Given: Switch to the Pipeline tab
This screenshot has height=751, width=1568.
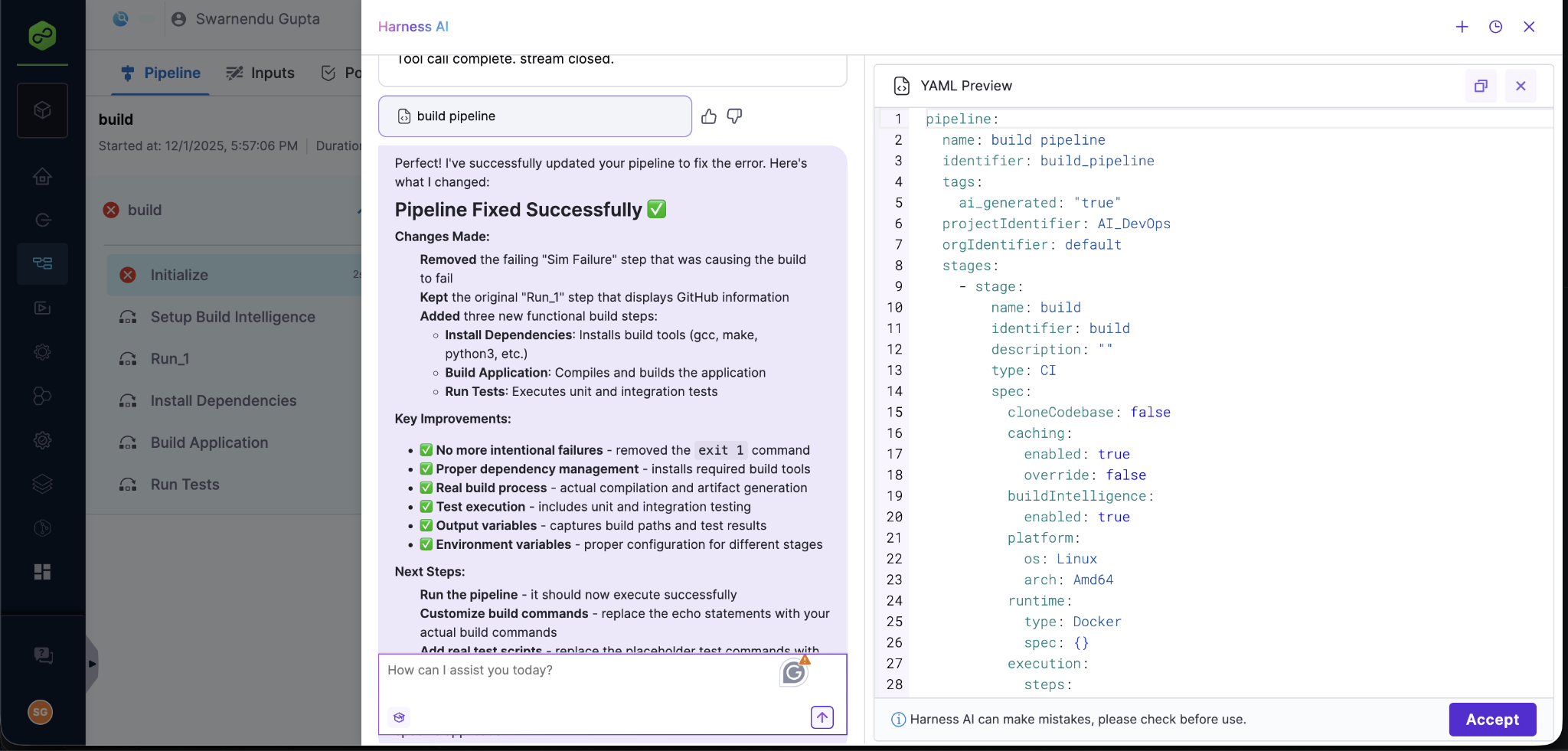Looking at the screenshot, I should click(161, 73).
